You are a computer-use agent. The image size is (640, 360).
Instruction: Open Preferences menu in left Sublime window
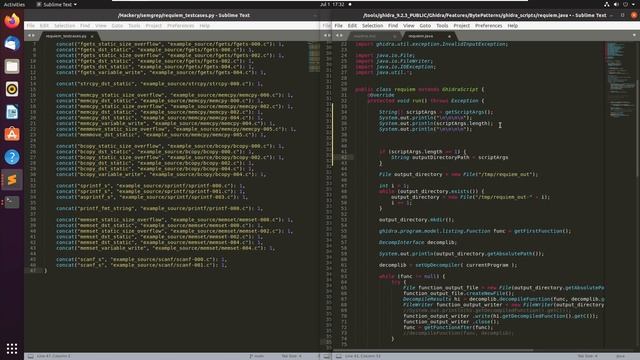181,25
